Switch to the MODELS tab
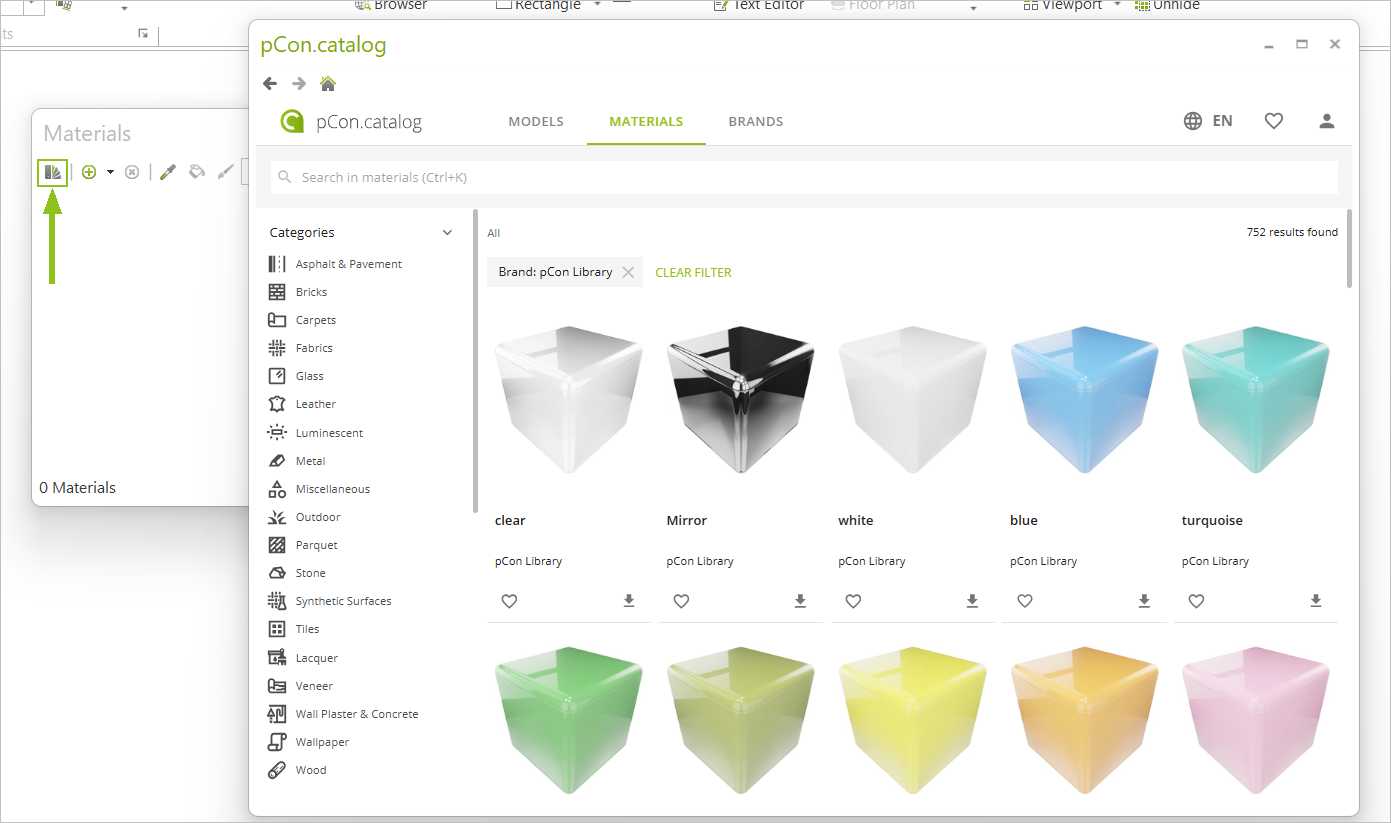This screenshot has width=1391, height=823. tap(536, 122)
